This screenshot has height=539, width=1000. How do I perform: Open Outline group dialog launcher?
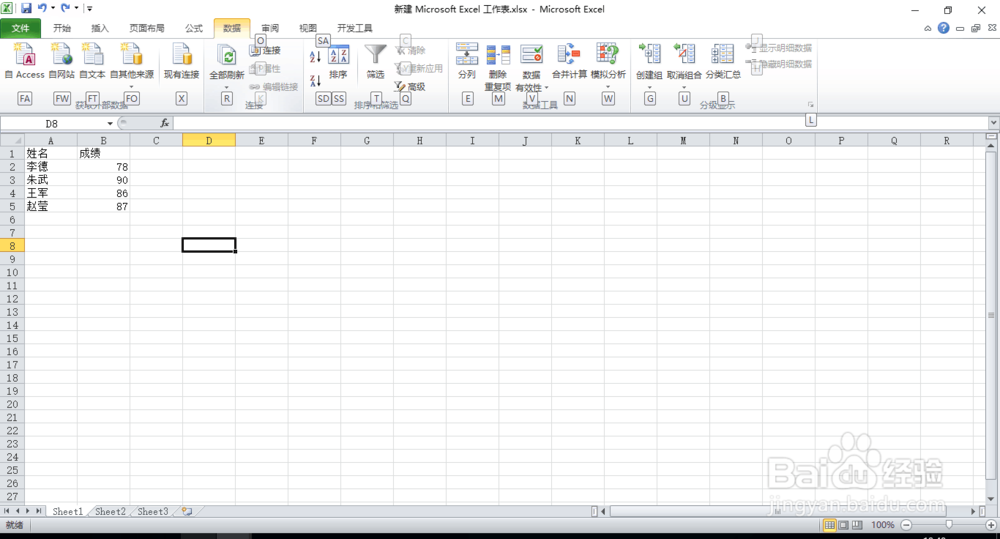click(x=811, y=105)
